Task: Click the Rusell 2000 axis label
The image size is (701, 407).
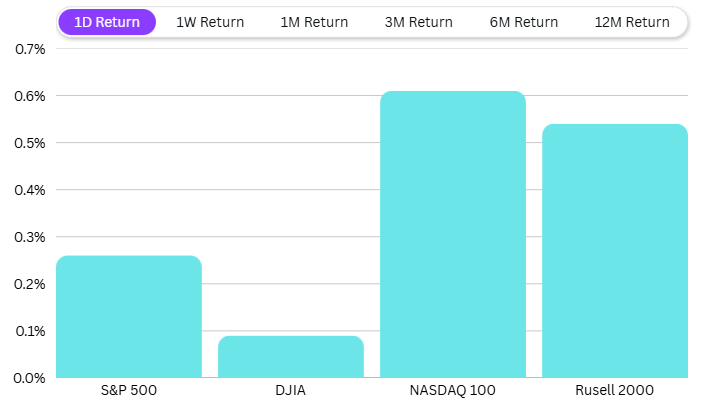Action: [x=615, y=390]
